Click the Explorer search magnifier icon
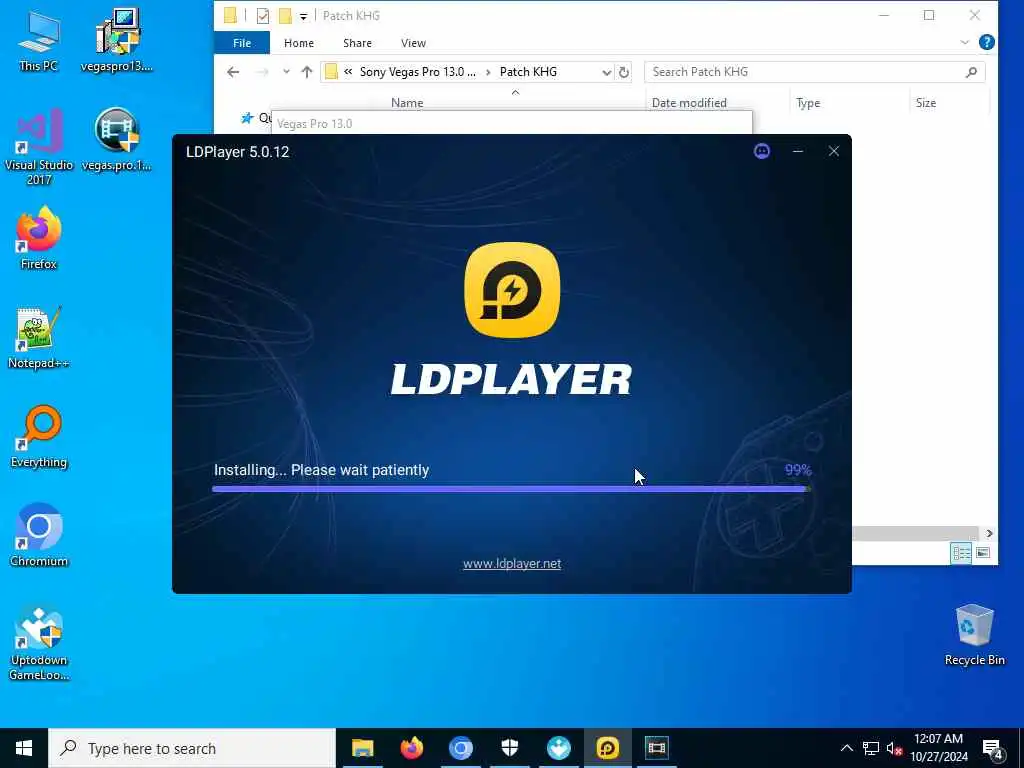 971,72
